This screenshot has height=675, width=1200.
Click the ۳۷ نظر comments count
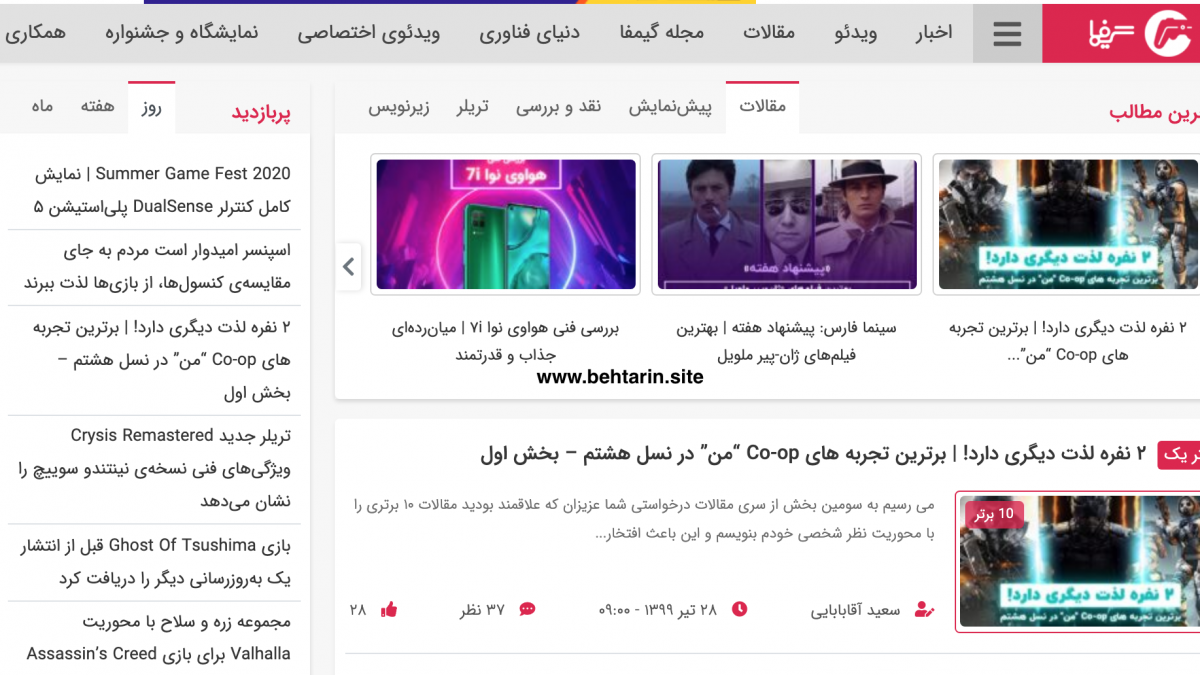tap(482, 609)
